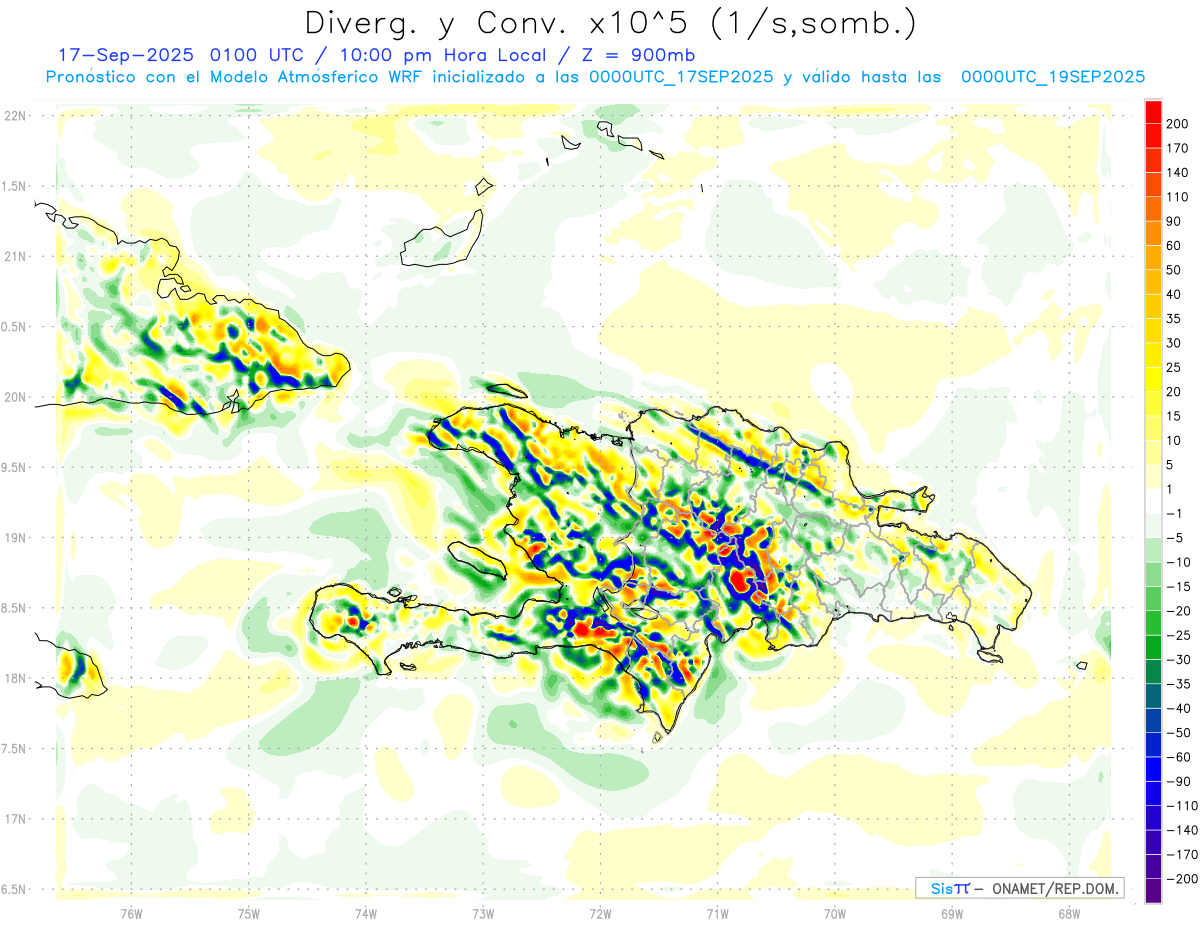
Task: Click the '-30' colorbar label
Action: pyautogui.click(x=1177, y=659)
